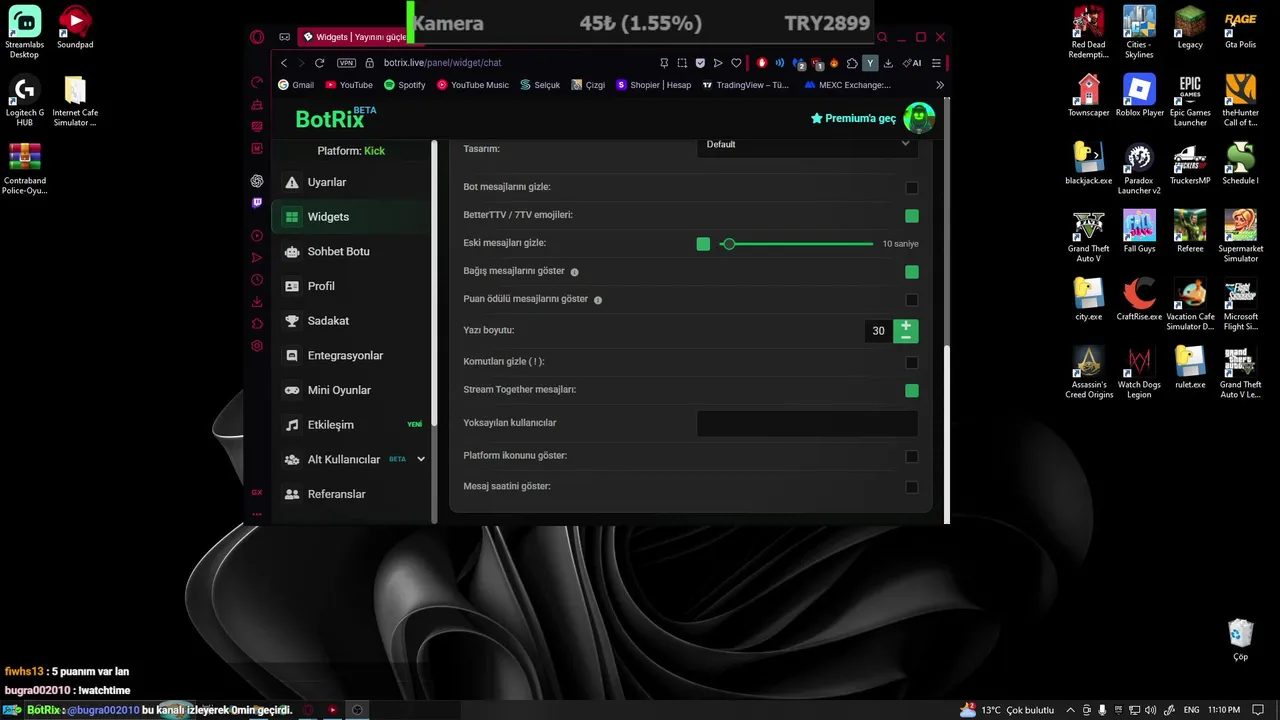Image resolution: width=1280 pixels, height=720 pixels.
Task: Open the volume icon in system tray
Action: [x=1149, y=710]
